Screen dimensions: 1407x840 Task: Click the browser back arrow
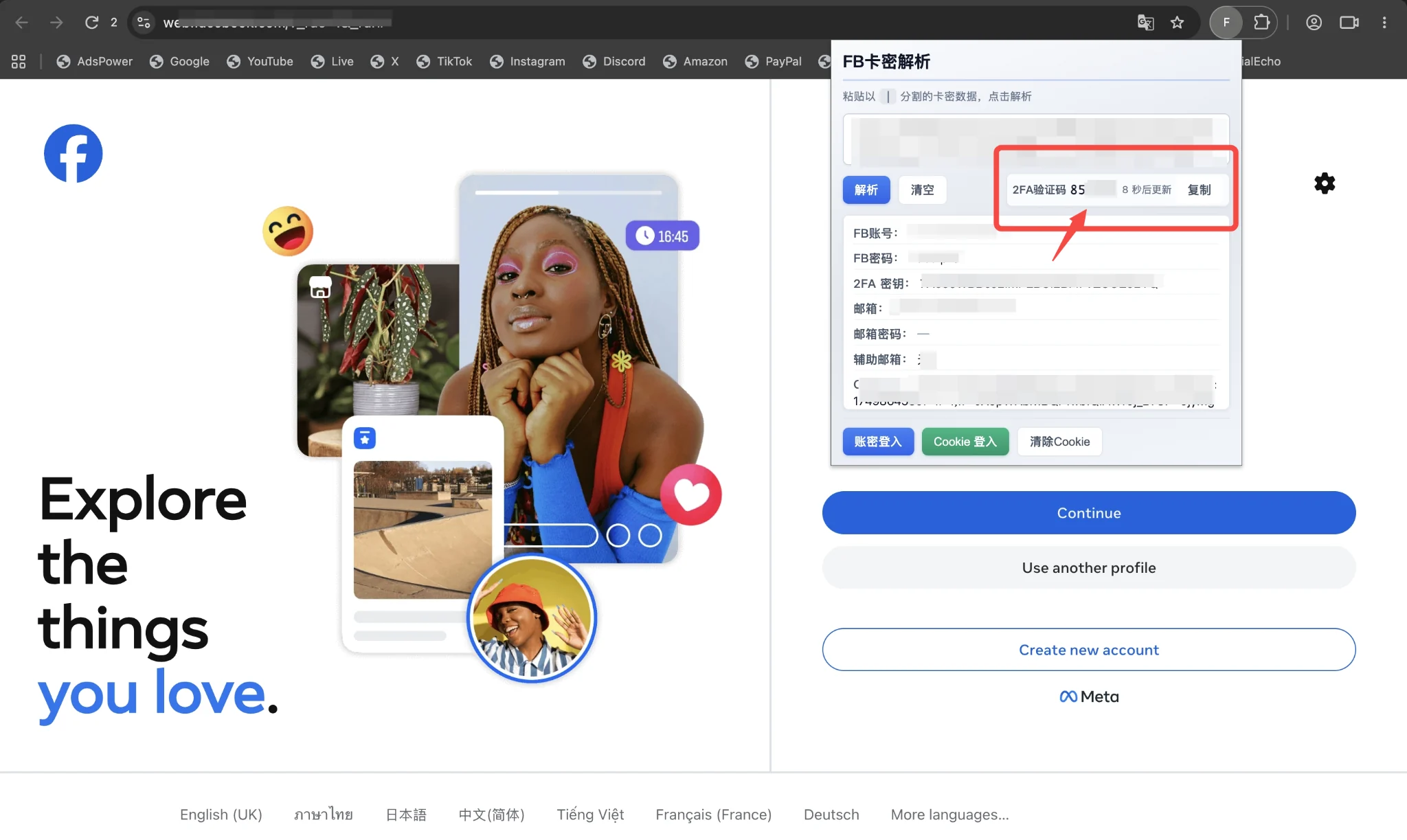(21, 23)
